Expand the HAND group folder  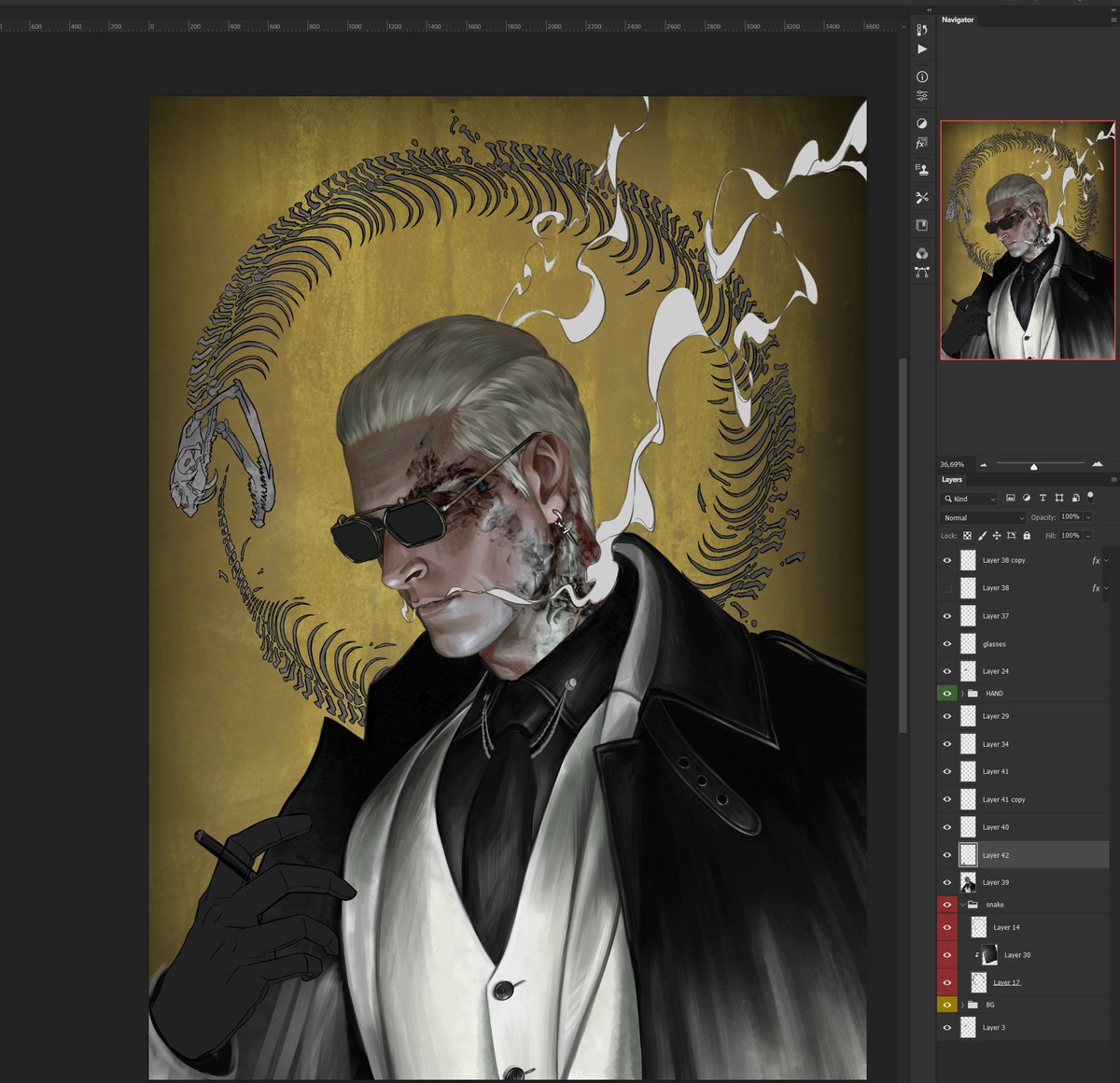point(962,694)
